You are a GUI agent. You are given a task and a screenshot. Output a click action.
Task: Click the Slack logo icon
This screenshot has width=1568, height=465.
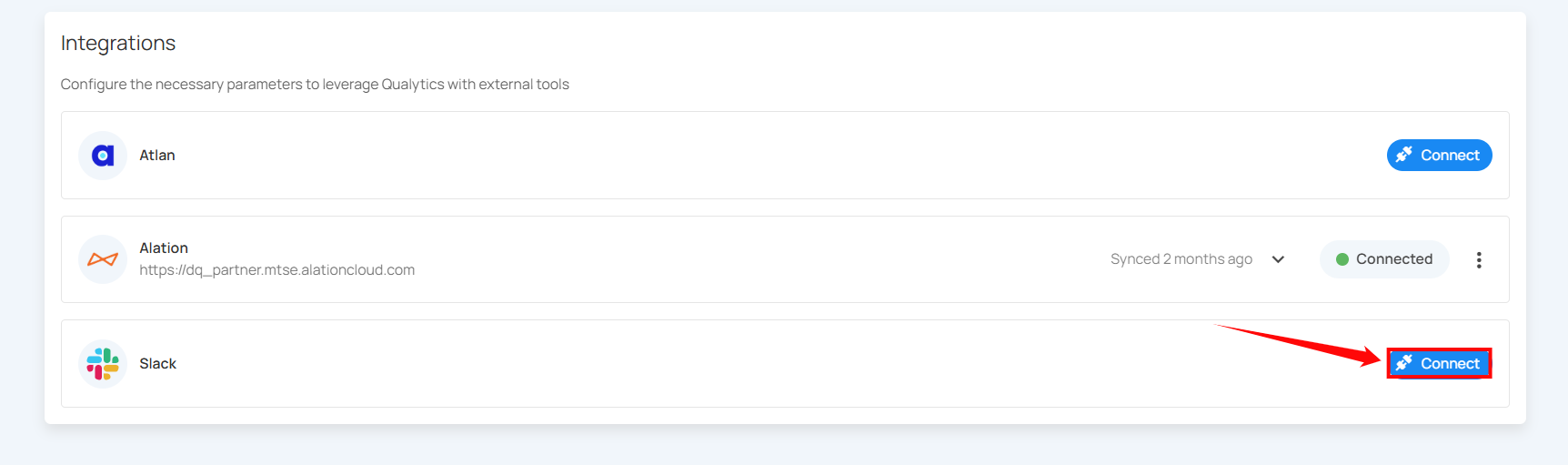tap(103, 364)
